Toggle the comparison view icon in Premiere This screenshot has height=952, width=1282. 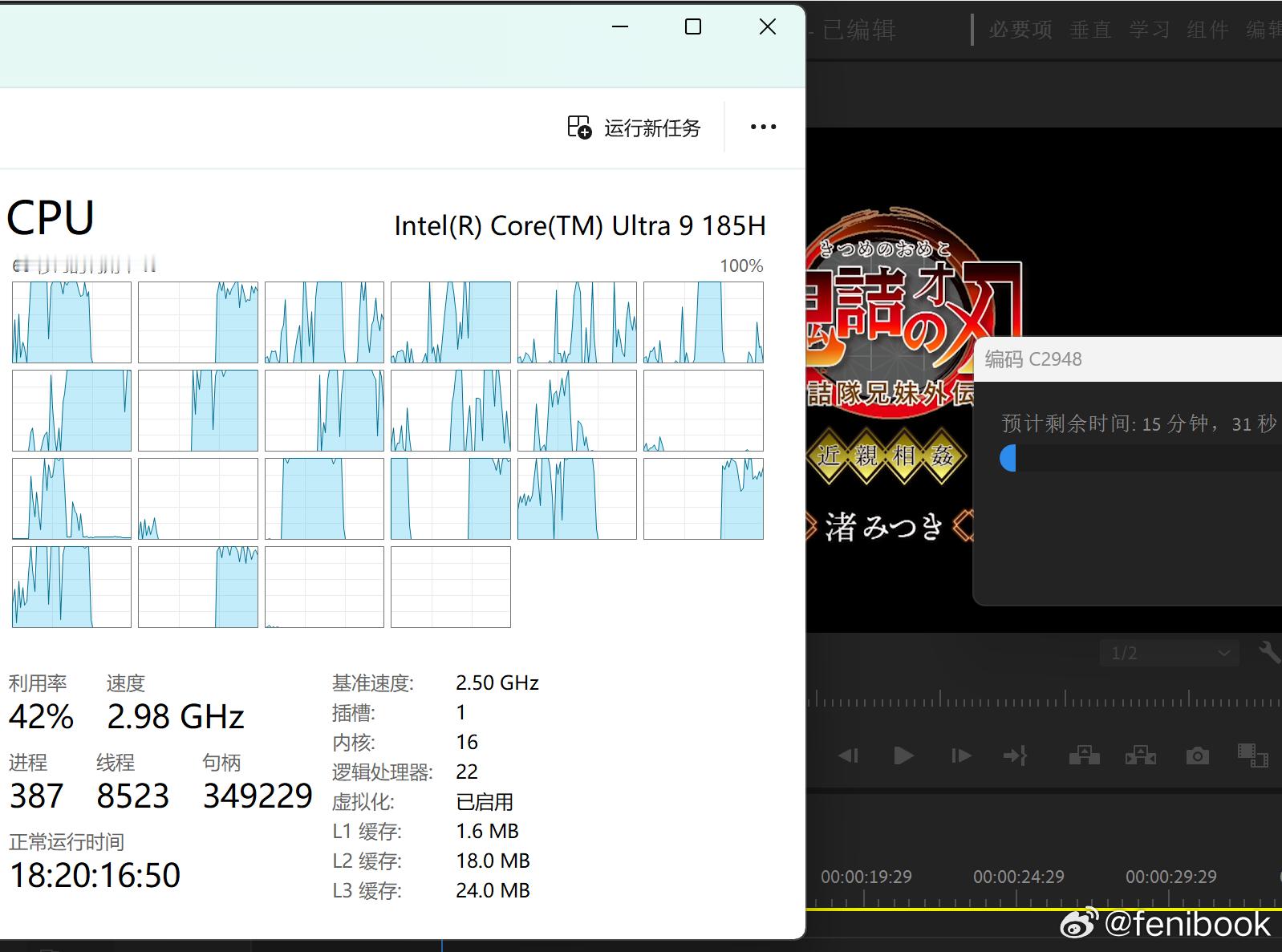point(1252,756)
